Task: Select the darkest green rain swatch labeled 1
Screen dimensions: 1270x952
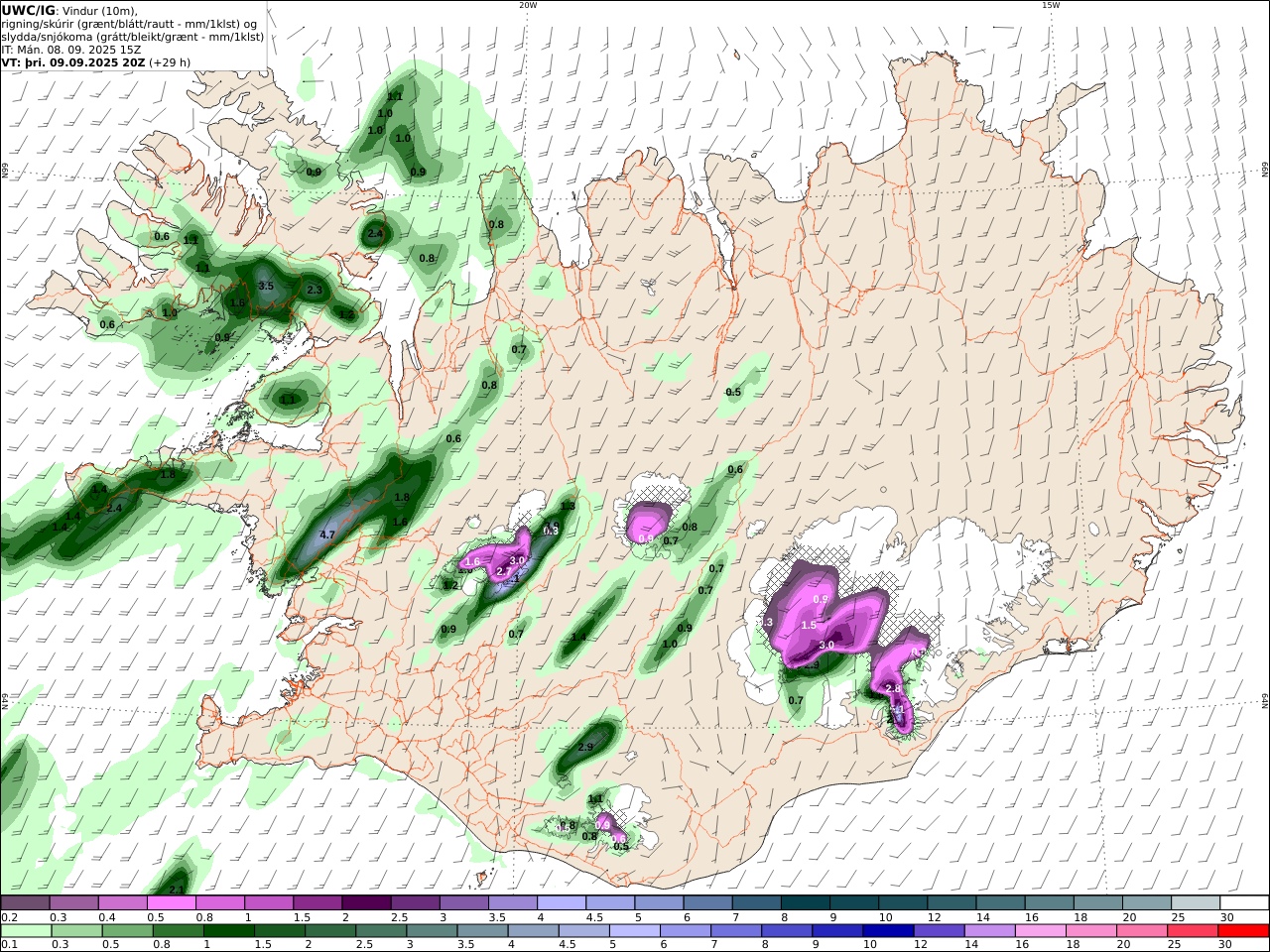Action: (x=229, y=930)
